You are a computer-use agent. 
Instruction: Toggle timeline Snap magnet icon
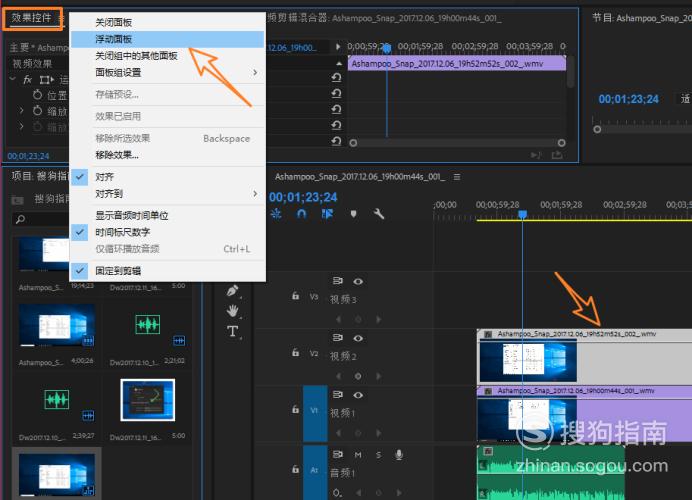(302, 214)
